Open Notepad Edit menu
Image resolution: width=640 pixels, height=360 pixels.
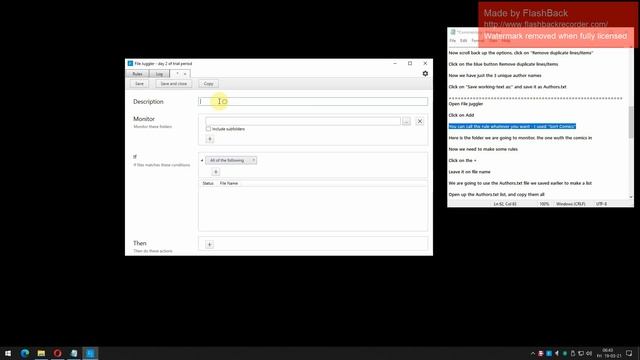[x=463, y=41]
